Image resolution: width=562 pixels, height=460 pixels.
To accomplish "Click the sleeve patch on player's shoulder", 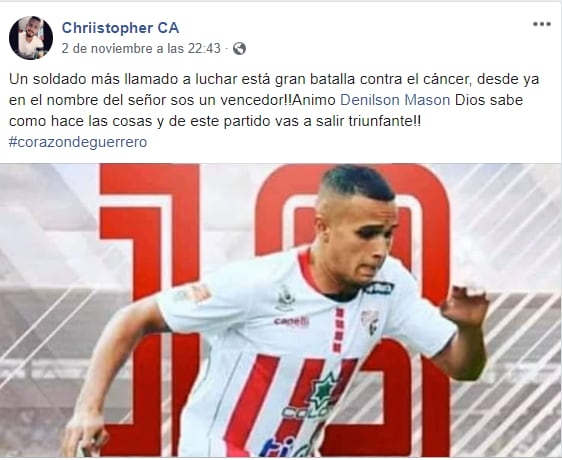I will click(x=194, y=293).
